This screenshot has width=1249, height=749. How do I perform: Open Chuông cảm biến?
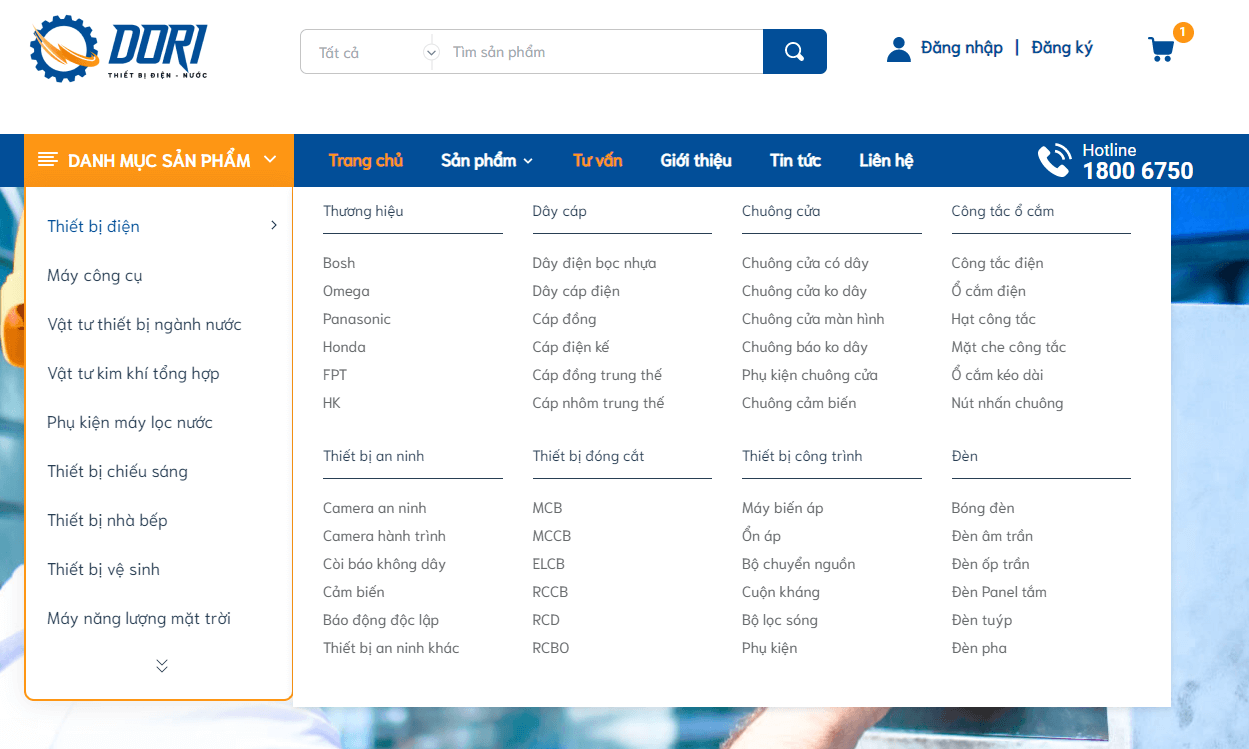point(799,403)
